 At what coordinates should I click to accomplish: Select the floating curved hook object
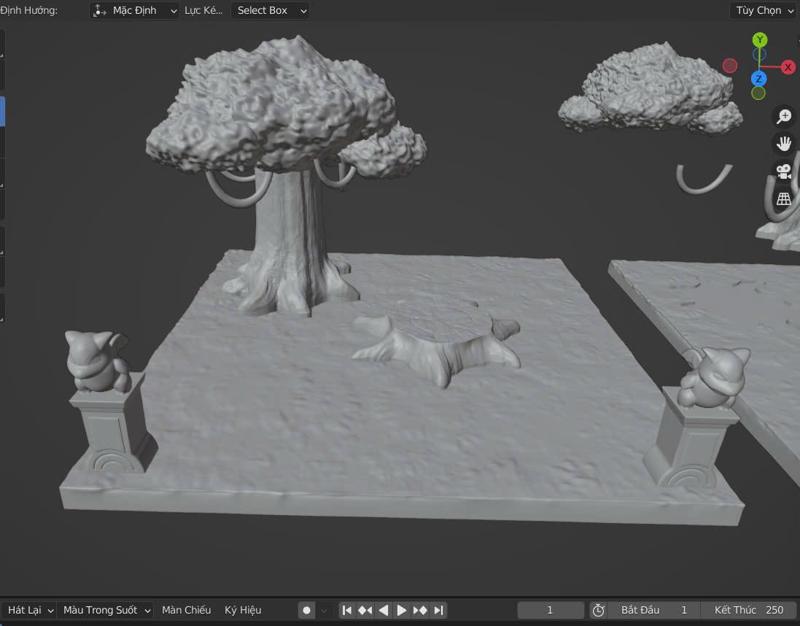(x=704, y=179)
